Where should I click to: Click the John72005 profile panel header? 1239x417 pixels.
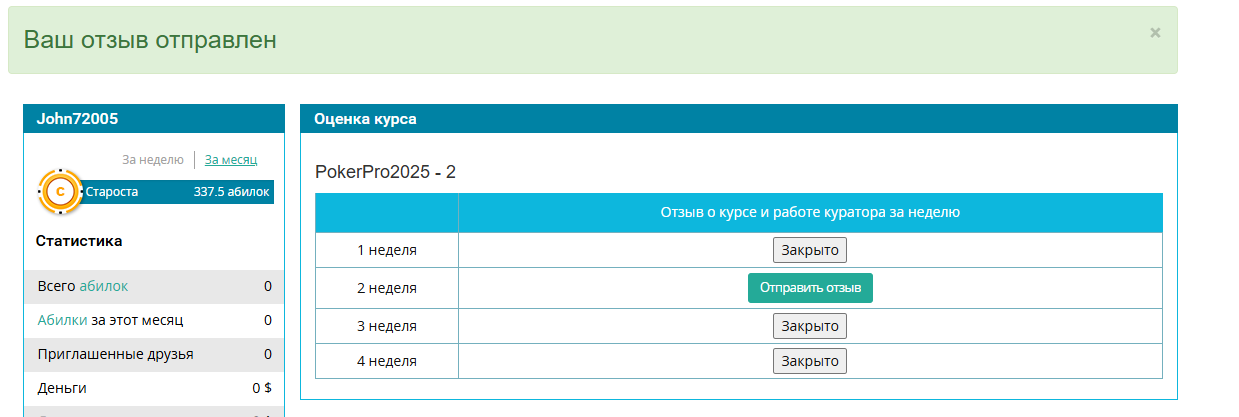(x=154, y=118)
